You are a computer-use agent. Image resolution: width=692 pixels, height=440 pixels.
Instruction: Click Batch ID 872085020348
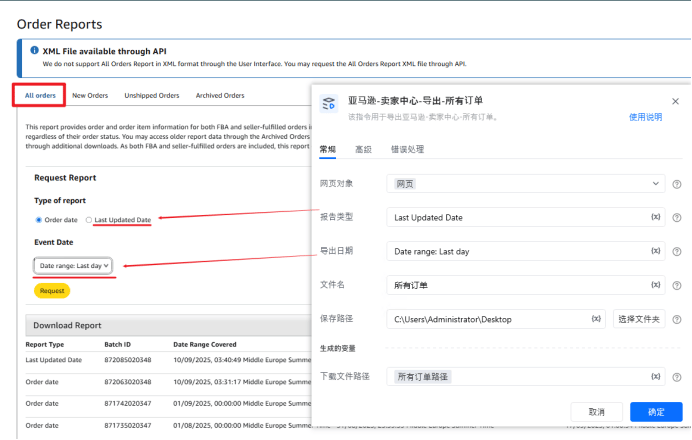coord(128,360)
